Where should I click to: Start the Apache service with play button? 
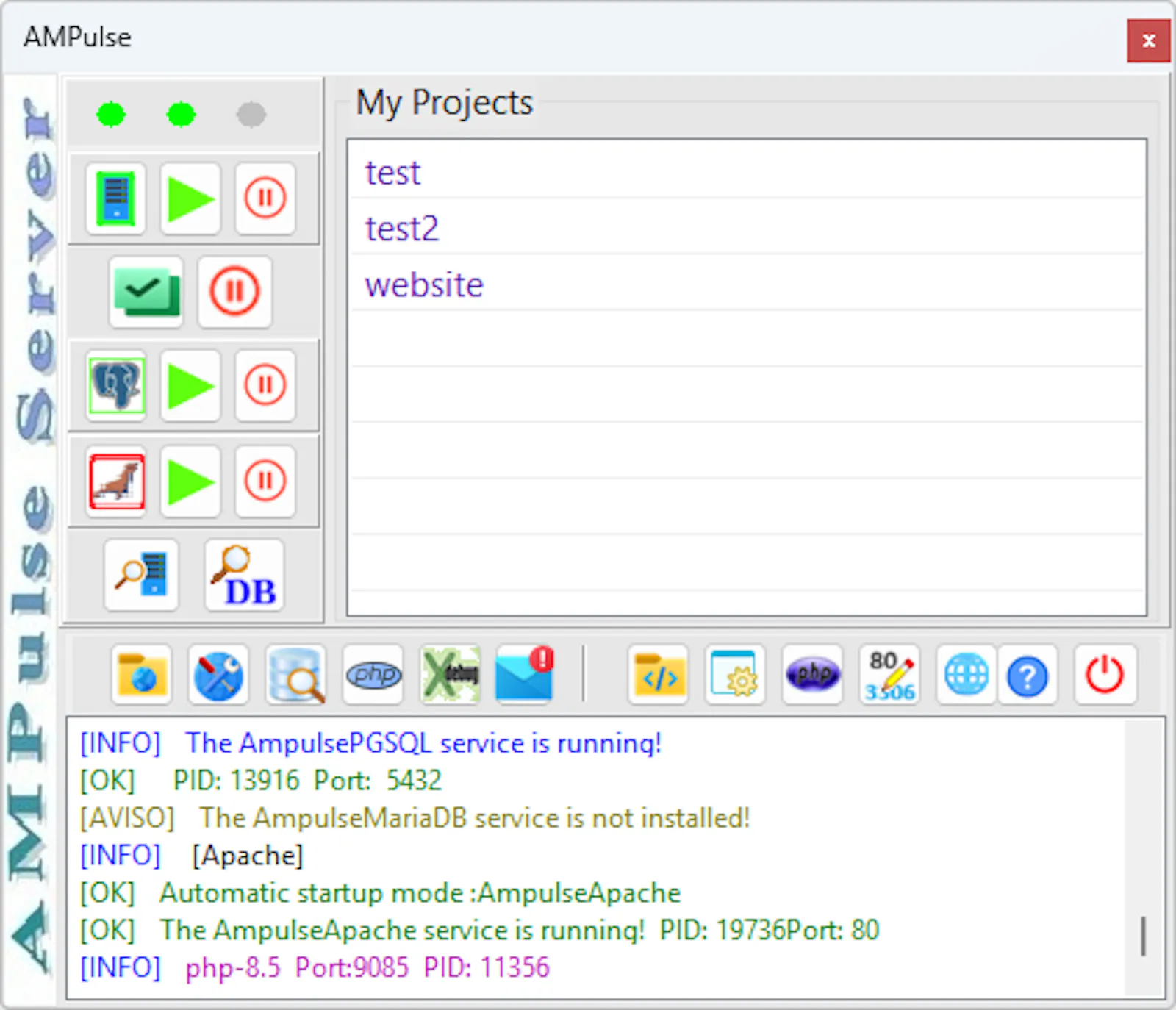190,198
